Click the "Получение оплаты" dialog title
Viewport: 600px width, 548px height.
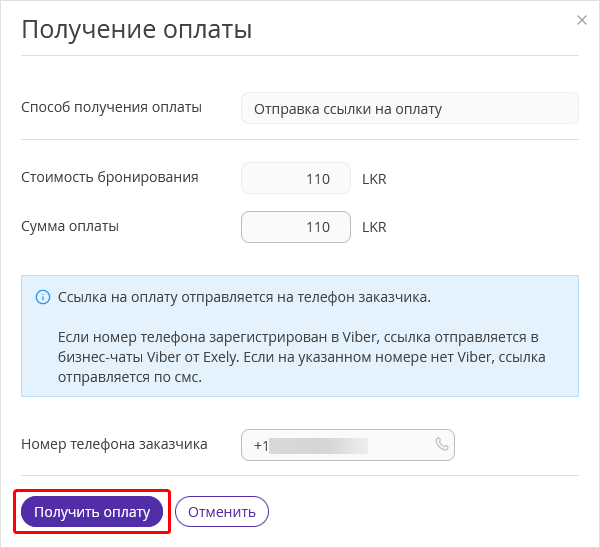(x=136, y=29)
